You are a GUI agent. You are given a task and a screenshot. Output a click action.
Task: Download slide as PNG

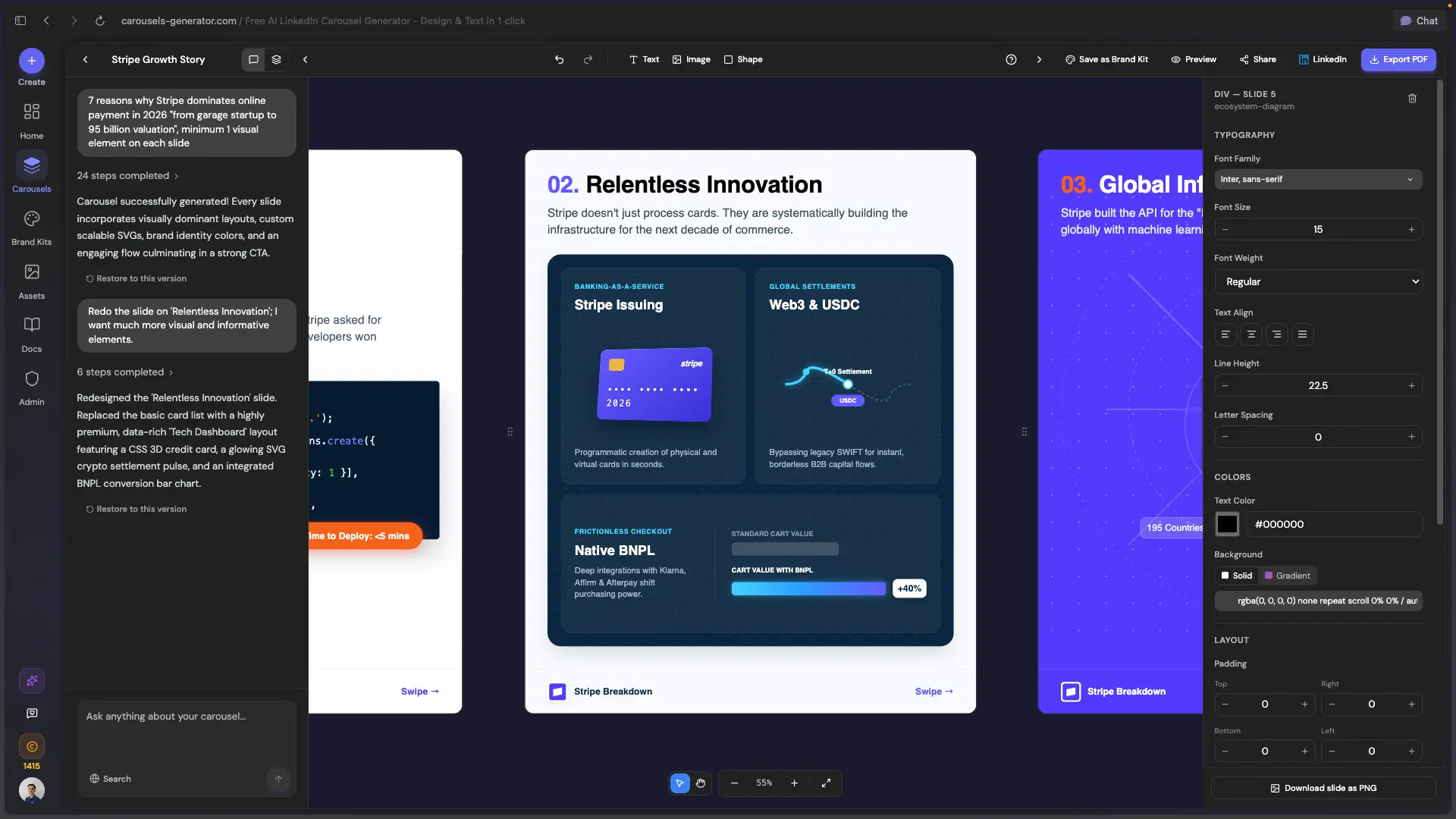coord(1323,789)
